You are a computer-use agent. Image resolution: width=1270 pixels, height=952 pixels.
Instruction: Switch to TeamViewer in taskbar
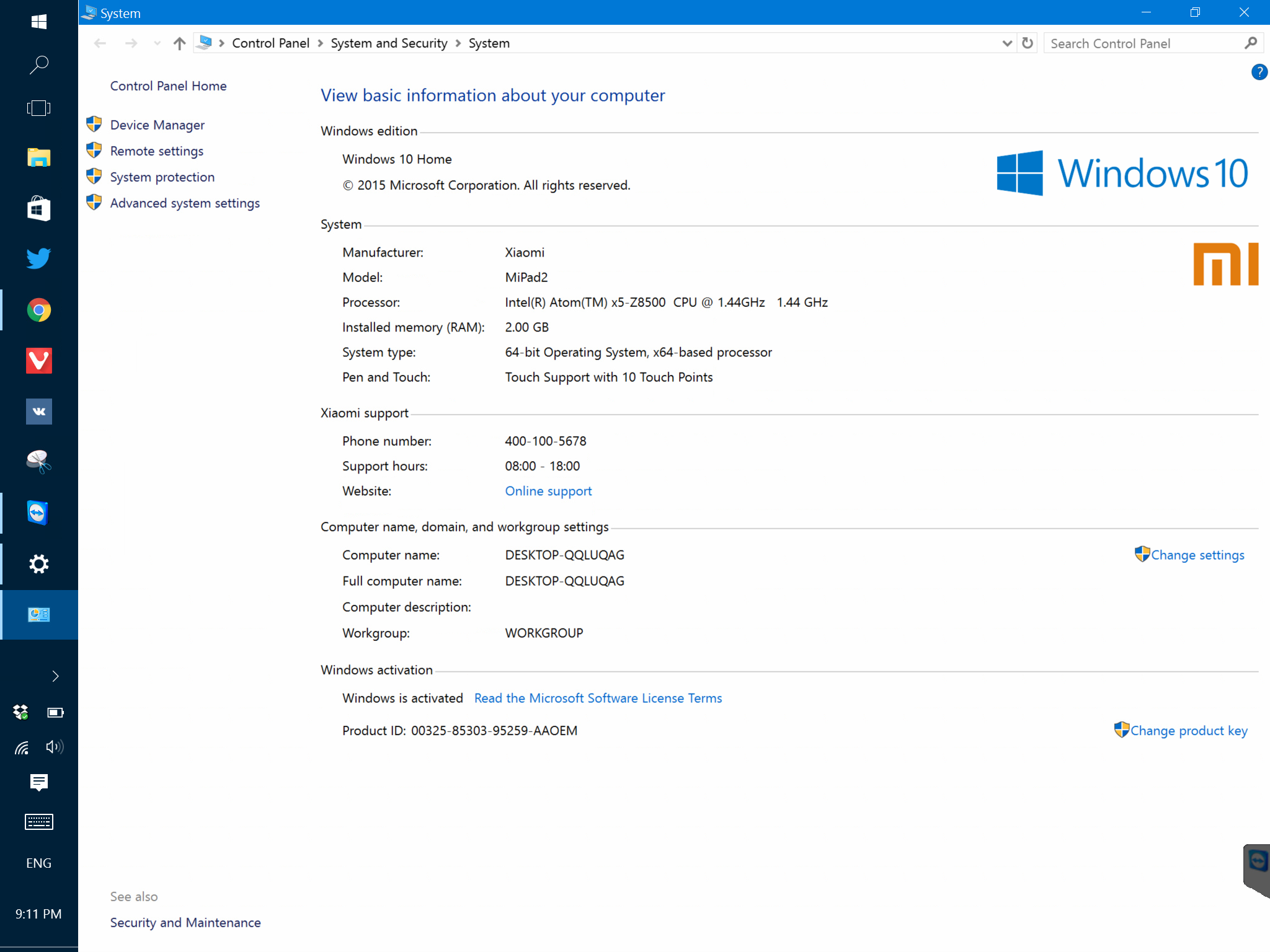pyautogui.click(x=39, y=513)
